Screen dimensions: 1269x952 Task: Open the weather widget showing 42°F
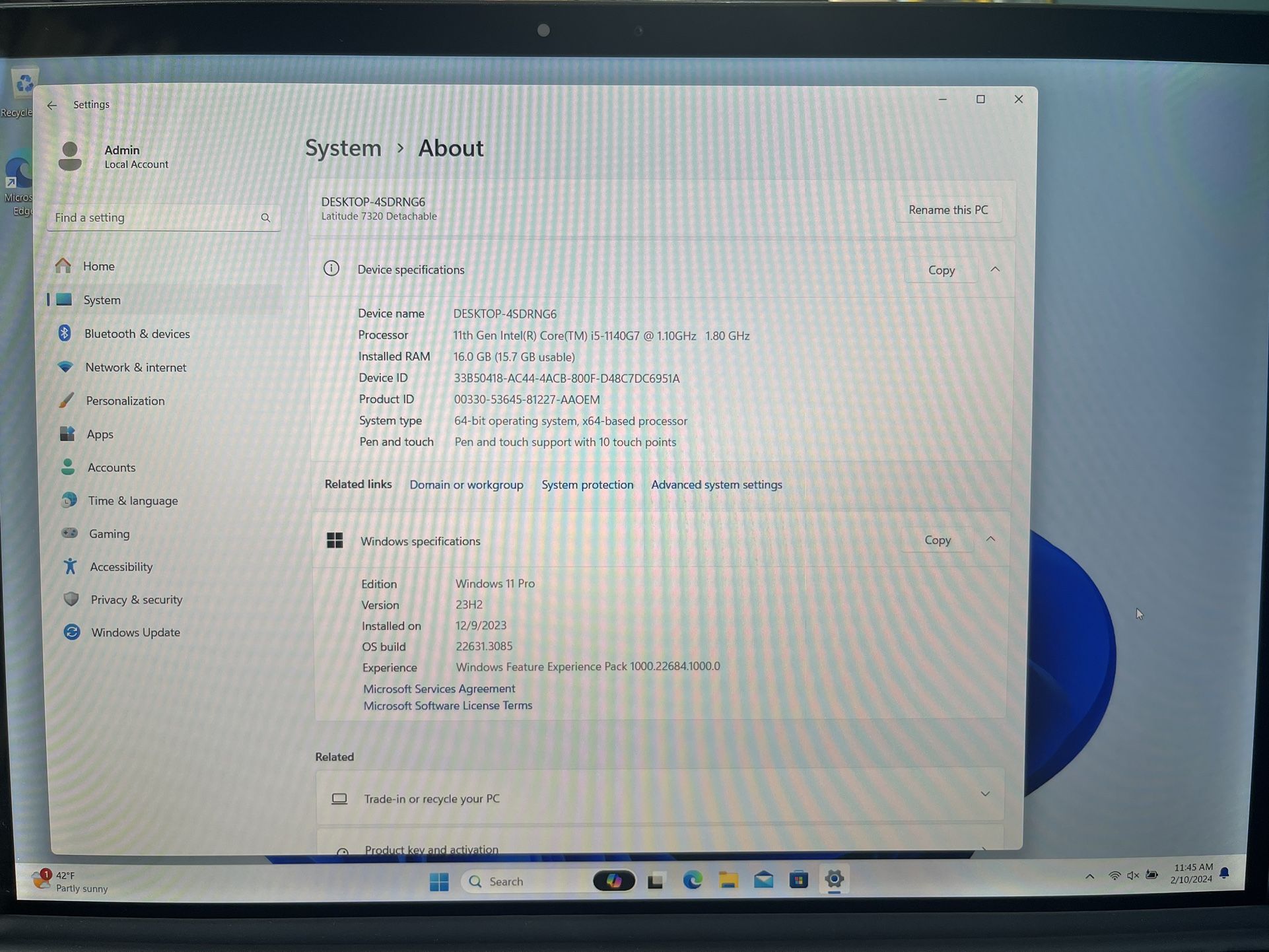[x=71, y=882]
